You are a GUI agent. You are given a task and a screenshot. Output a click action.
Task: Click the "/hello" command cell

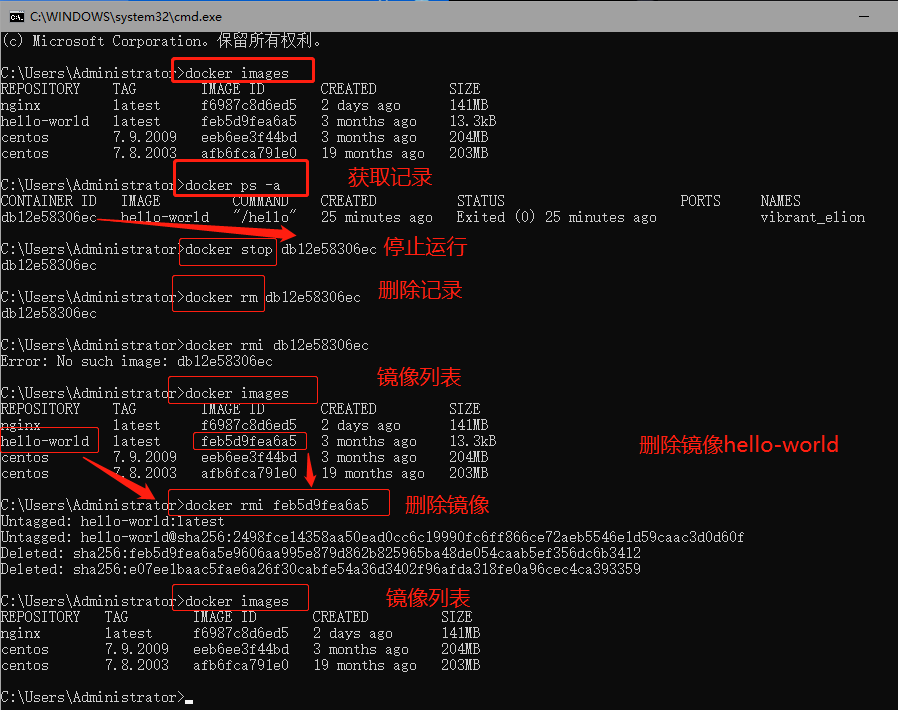(x=265, y=218)
